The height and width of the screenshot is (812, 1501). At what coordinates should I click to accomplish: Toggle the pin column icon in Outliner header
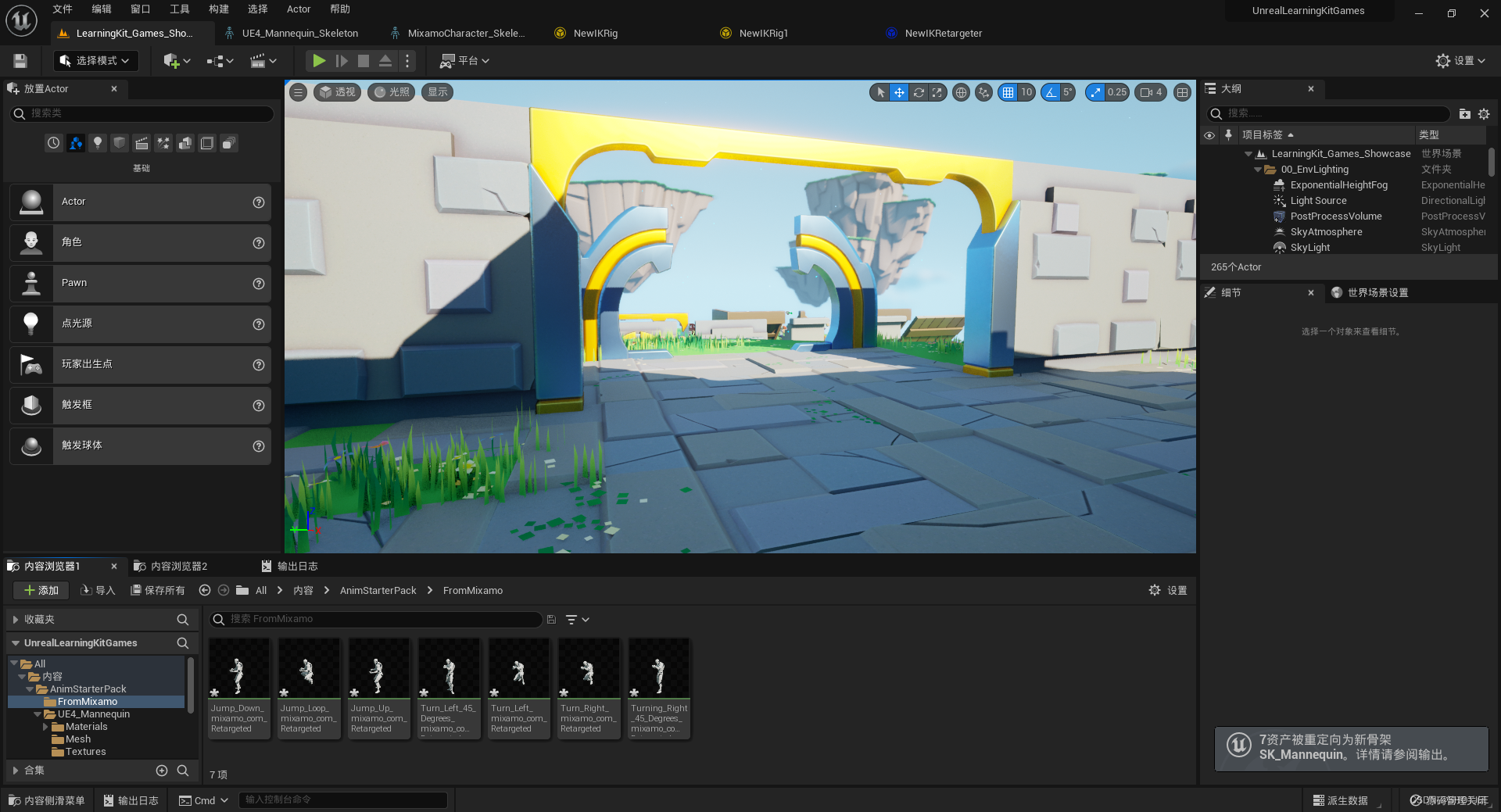1228,135
